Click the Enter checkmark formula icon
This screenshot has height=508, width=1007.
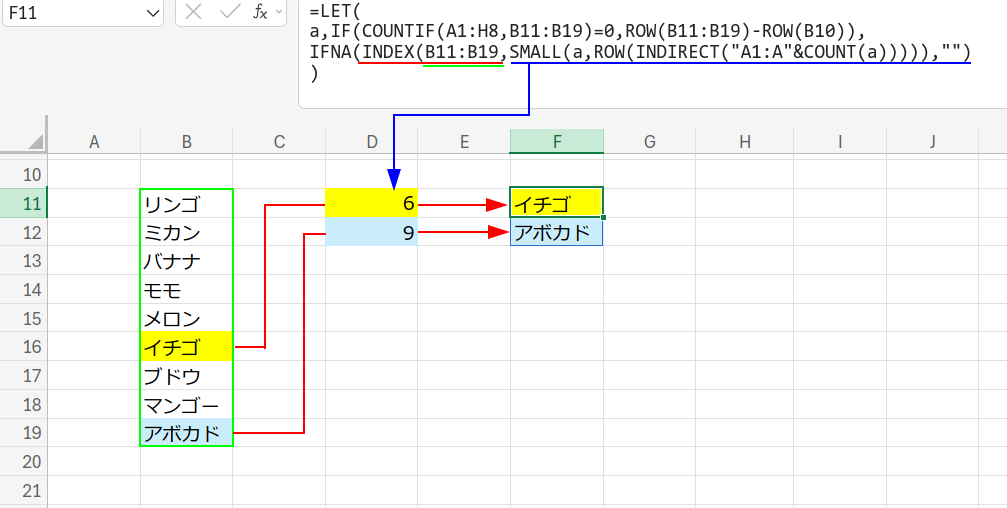coord(229,12)
